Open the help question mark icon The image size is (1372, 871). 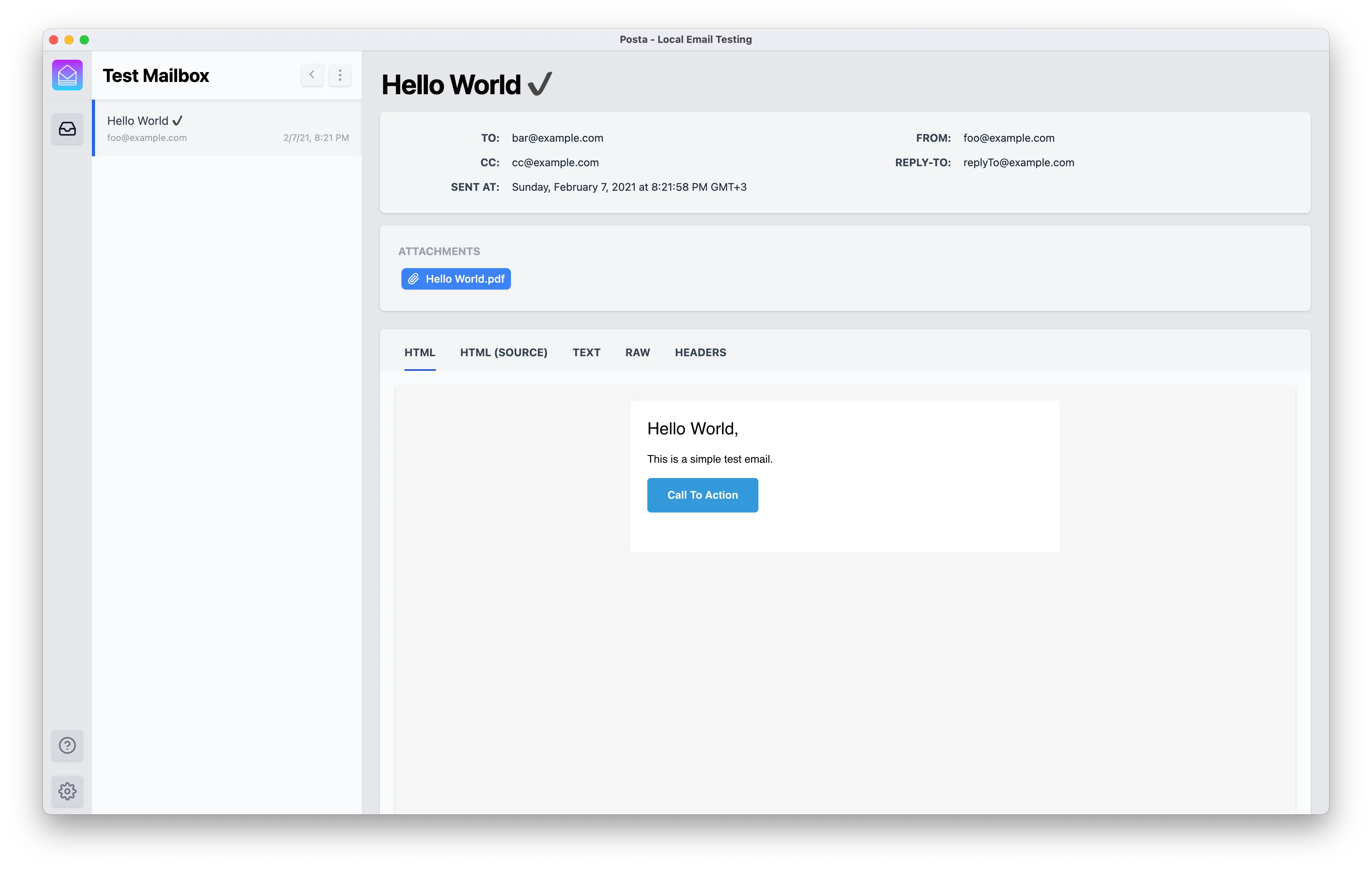[67, 745]
